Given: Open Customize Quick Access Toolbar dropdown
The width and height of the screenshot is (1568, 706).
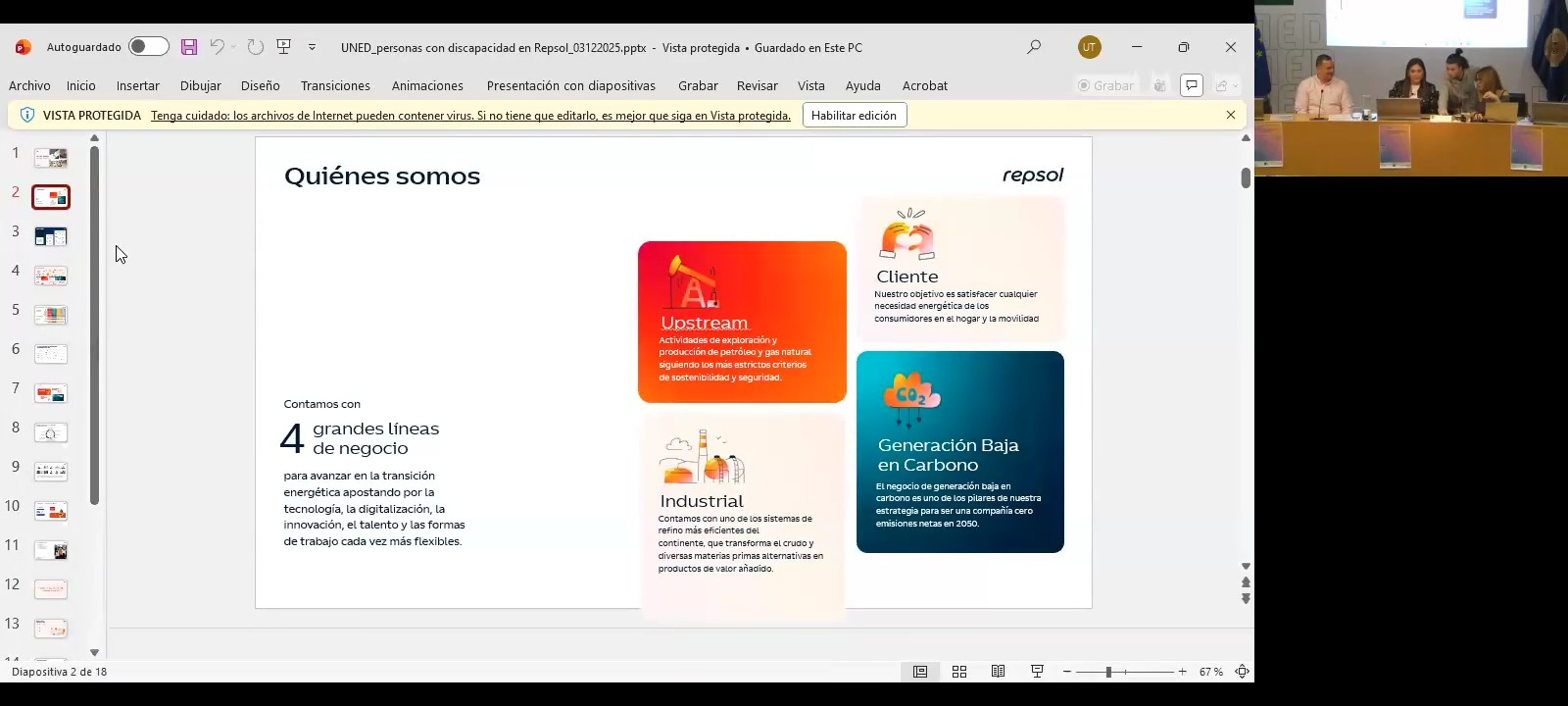Looking at the screenshot, I should 312,47.
